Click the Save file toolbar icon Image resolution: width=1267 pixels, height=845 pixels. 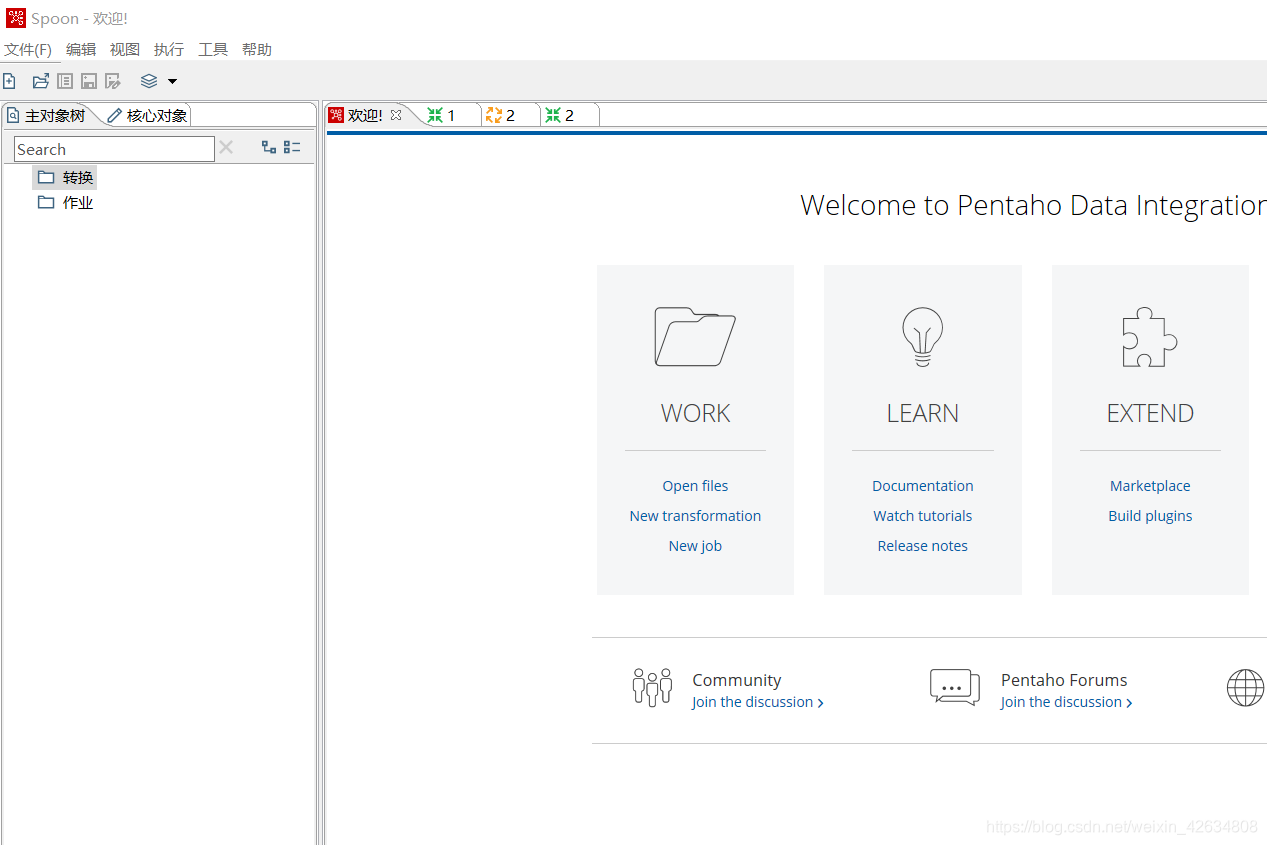(x=89, y=81)
